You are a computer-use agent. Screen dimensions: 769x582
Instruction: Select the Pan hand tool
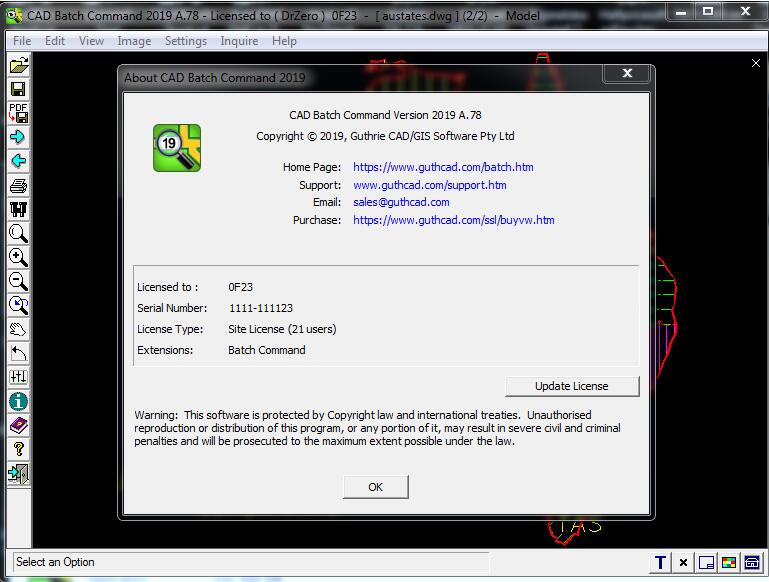coord(19,329)
